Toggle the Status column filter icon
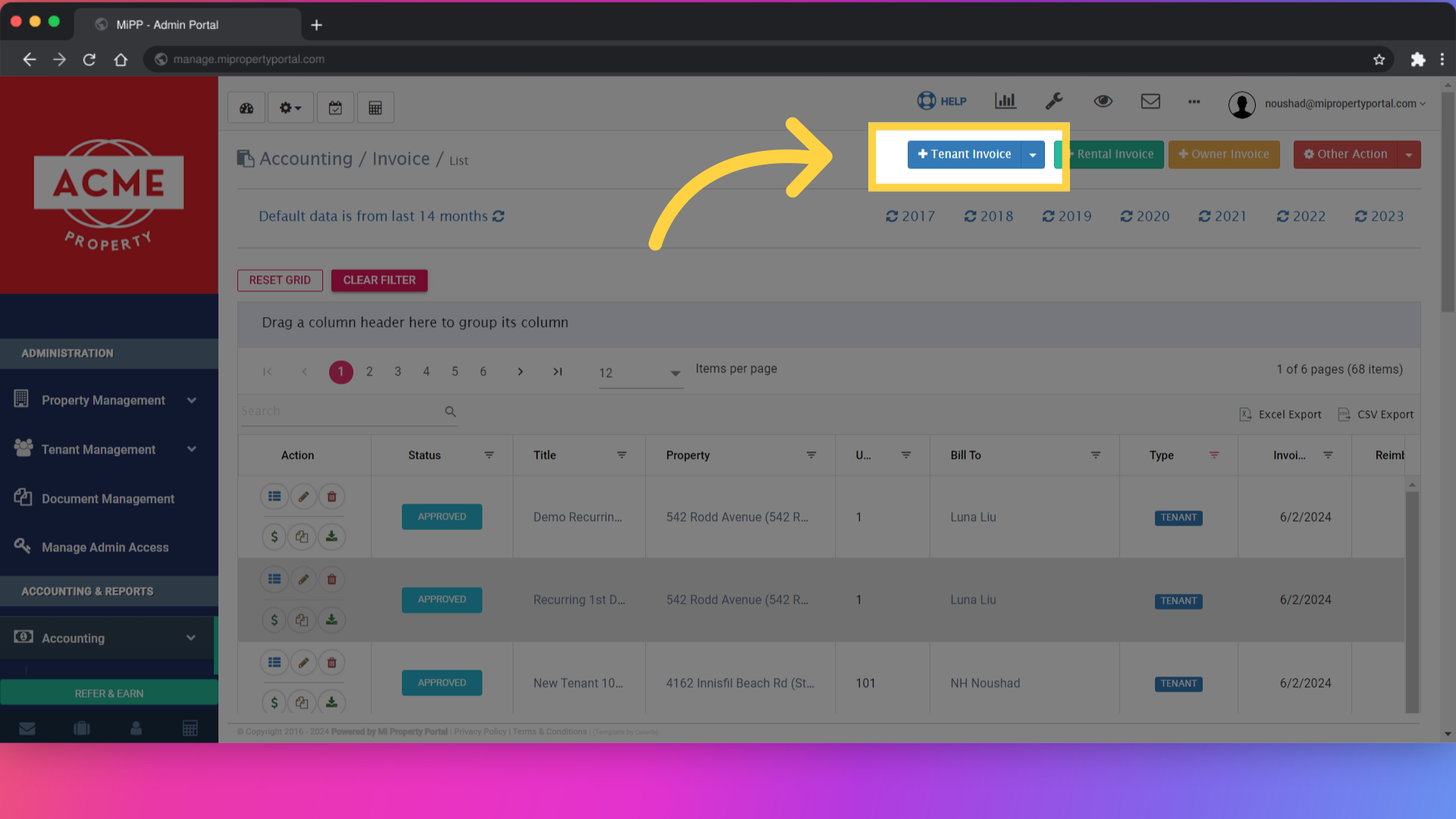The width and height of the screenshot is (1456, 819). click(489, 455)
